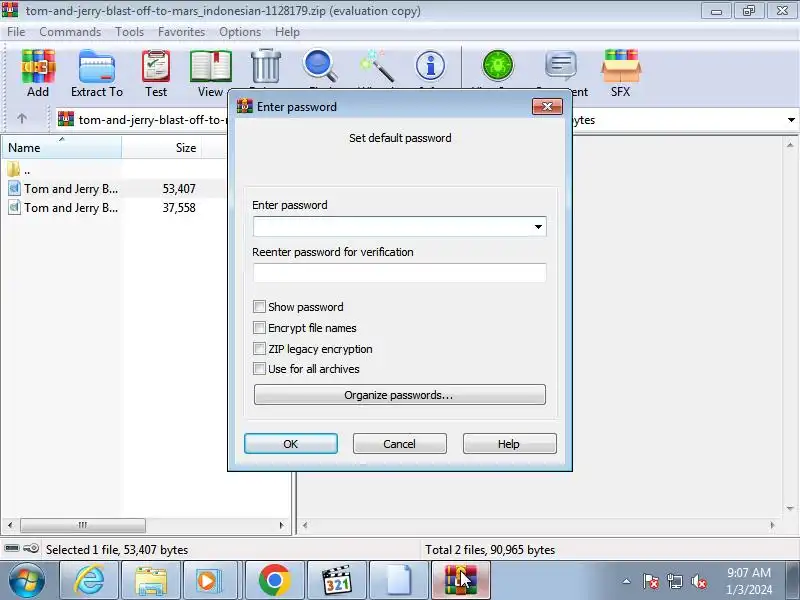Image resolution: width=800 pixels, height=600 pixels.
Task: Click the left pane horizontal scrollbar thumb
Action: (83, 524)
